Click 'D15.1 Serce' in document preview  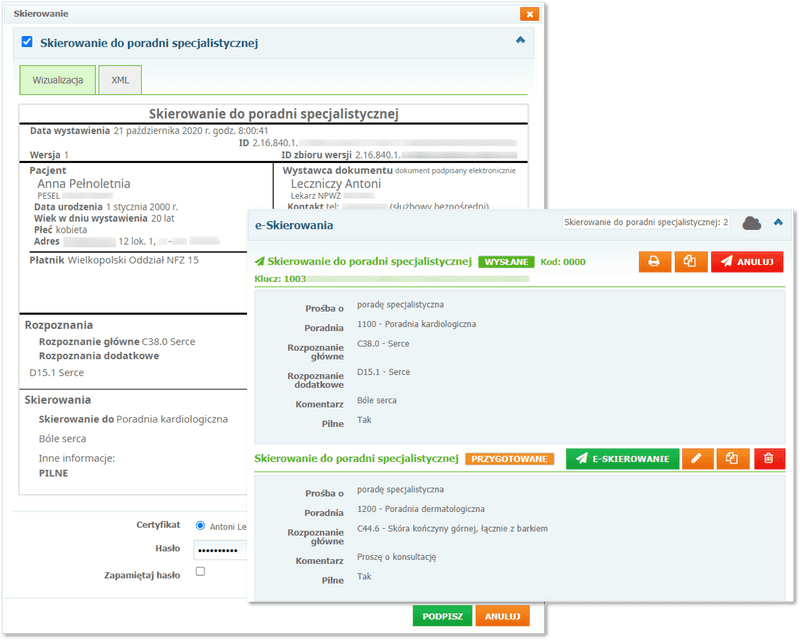click(x=57, y=373)
